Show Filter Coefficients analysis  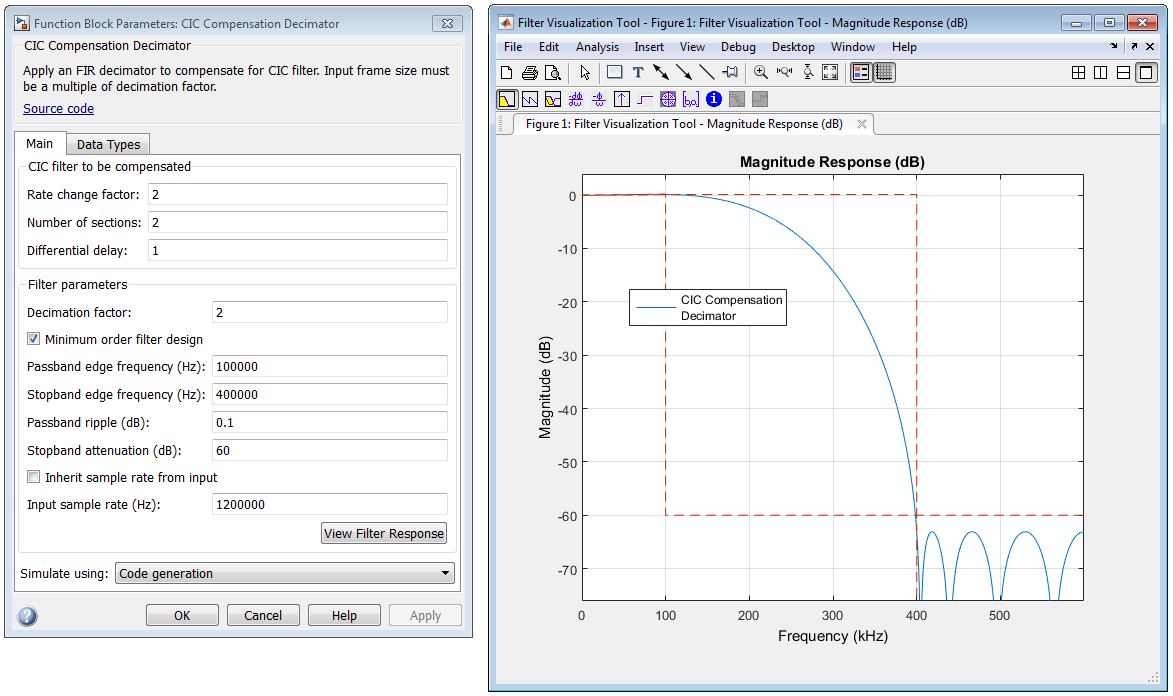[691, 99]
